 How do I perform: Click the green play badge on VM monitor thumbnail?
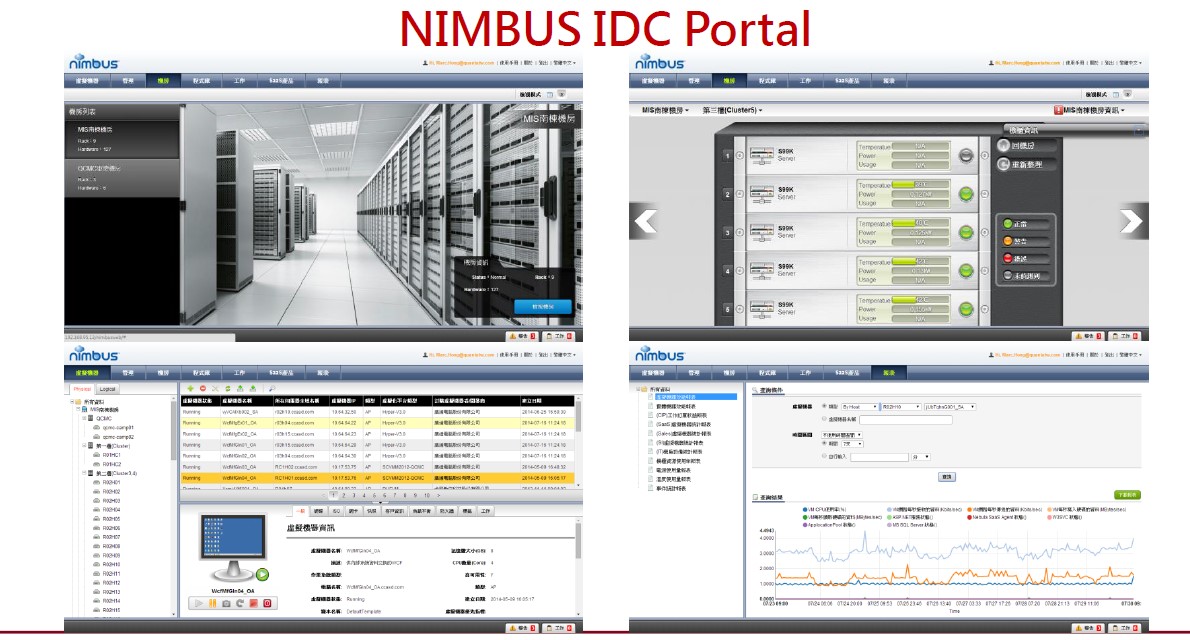262,574
